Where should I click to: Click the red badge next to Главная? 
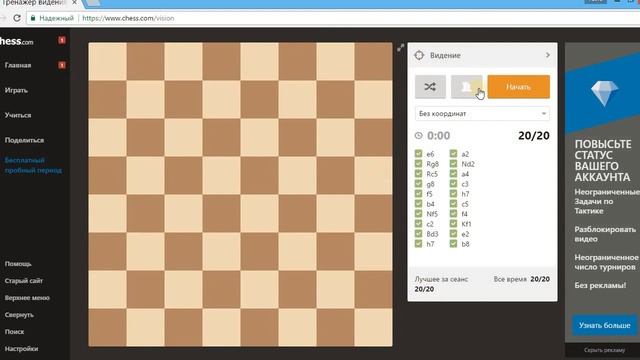[62, 65]
